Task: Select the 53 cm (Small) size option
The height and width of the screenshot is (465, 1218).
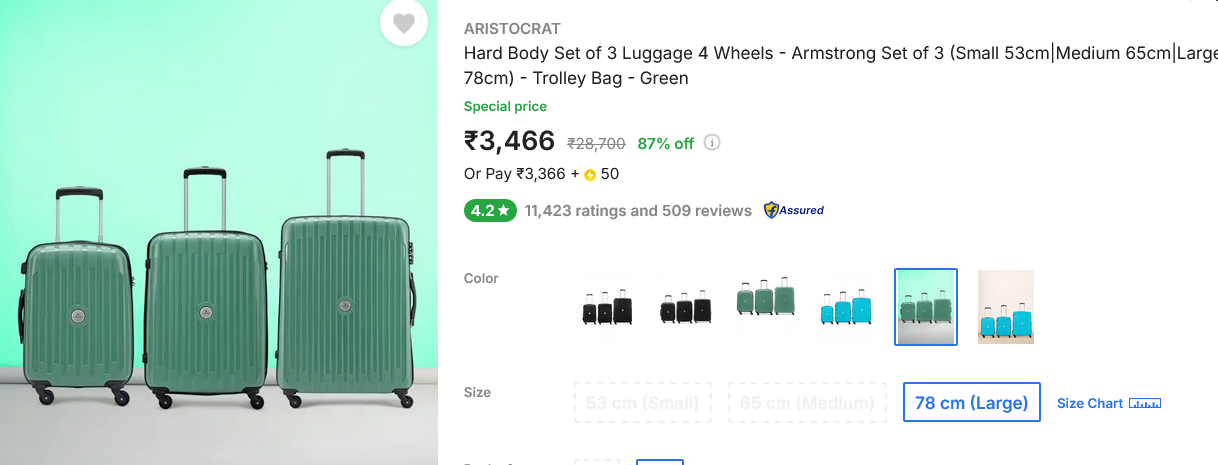Action: [x=643, y=403]
